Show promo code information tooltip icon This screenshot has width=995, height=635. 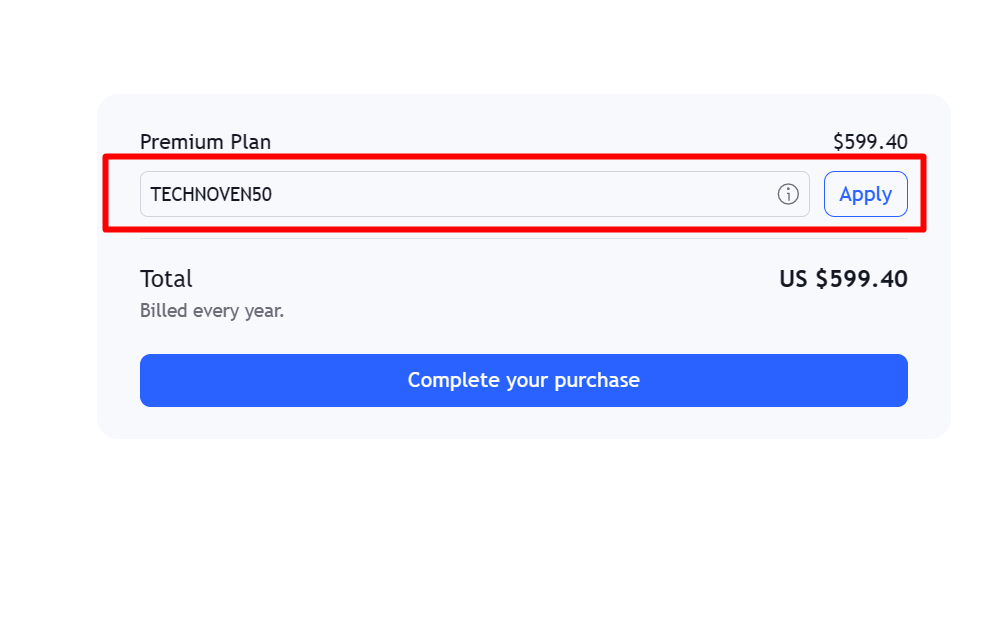788,194
